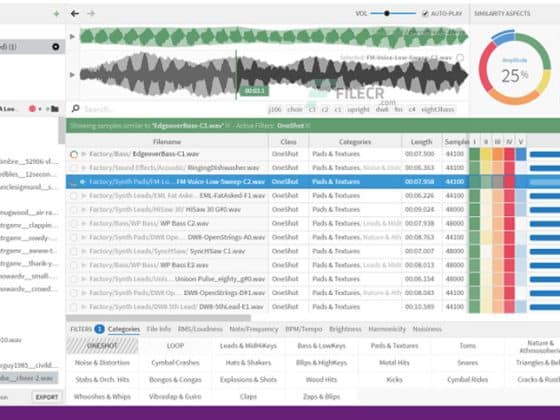Click similarity search icon on EdgewerBass-C1.wav row
Viewport: 560px width, 420px height.
click(74, 154)
